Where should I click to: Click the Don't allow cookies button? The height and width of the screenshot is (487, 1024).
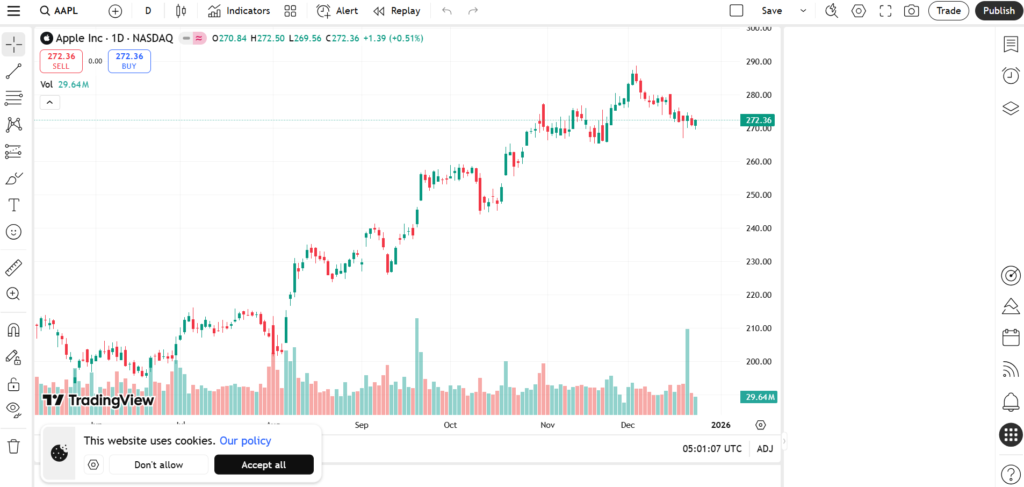click(x=159, y=465)
